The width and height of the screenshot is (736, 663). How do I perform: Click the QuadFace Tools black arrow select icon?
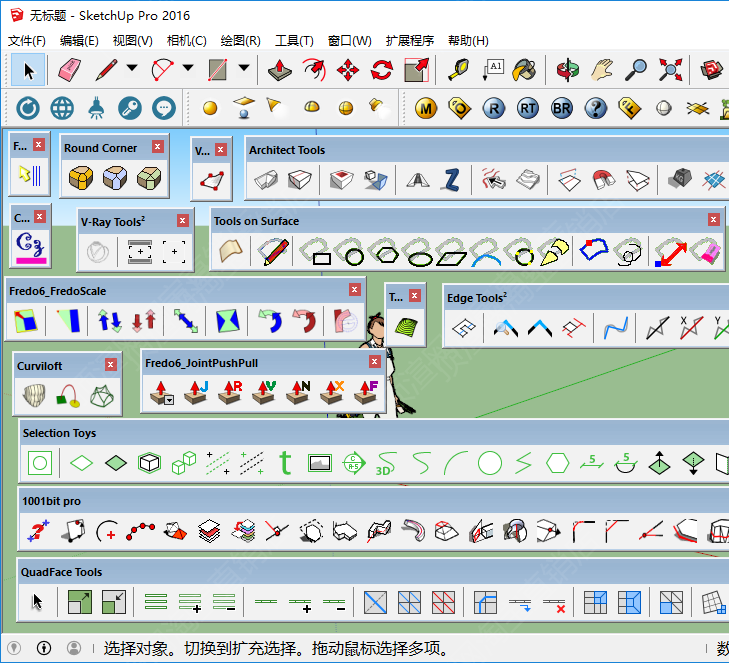point(37,602)
